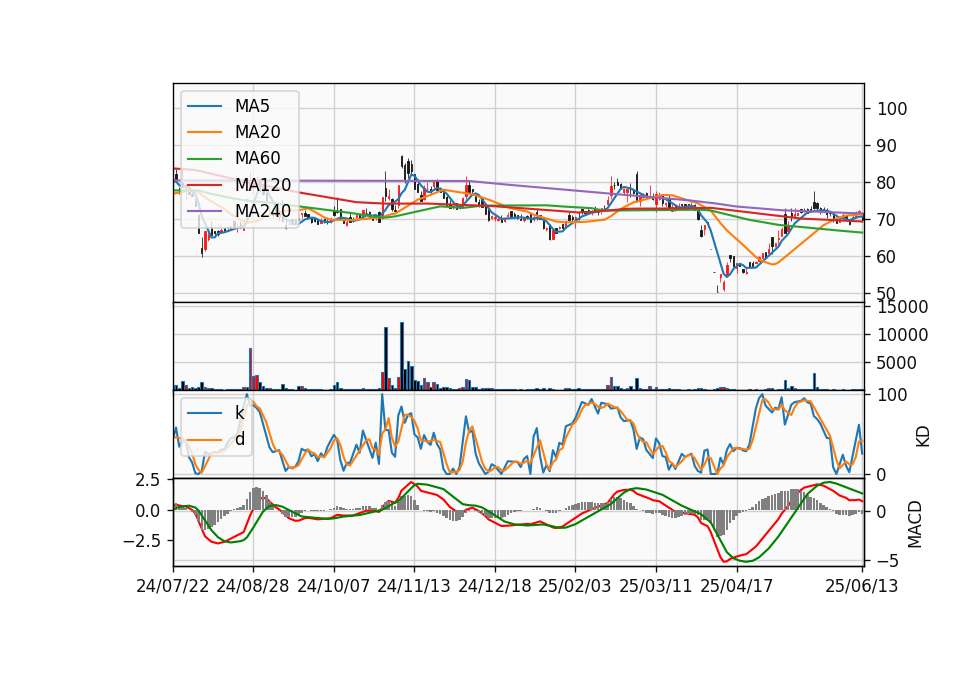
Task: Click the red MA120 legend line sample
Action: (204, 185)
